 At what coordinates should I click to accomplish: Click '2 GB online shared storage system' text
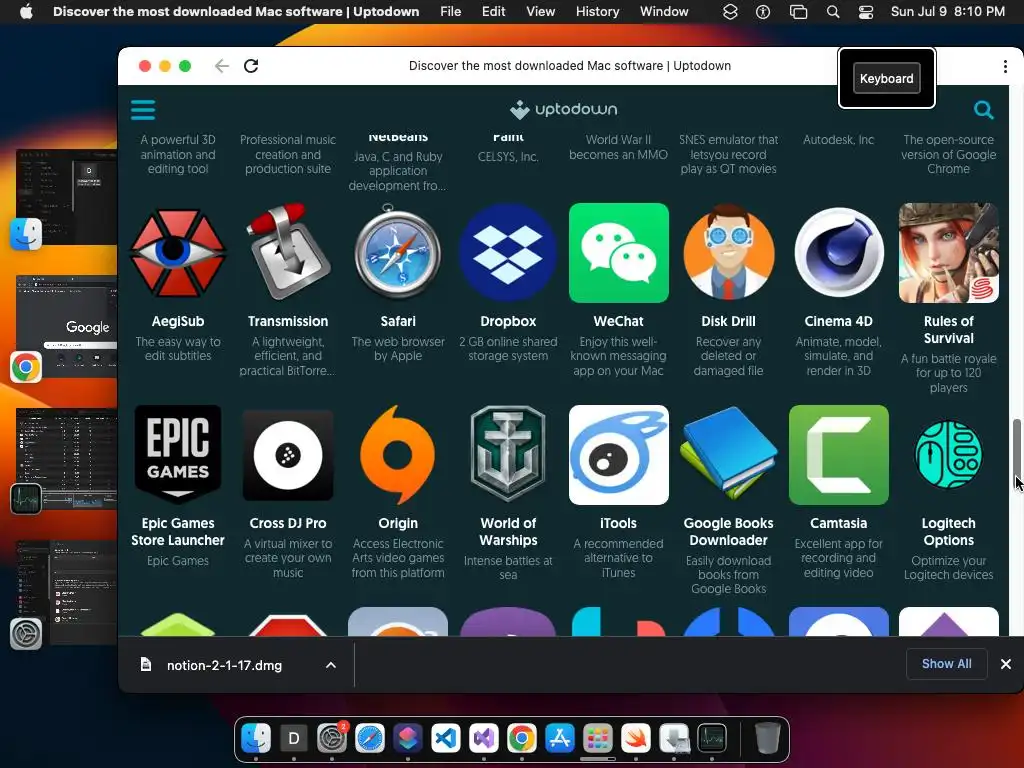pyautogui.click(x=508, y=349)
